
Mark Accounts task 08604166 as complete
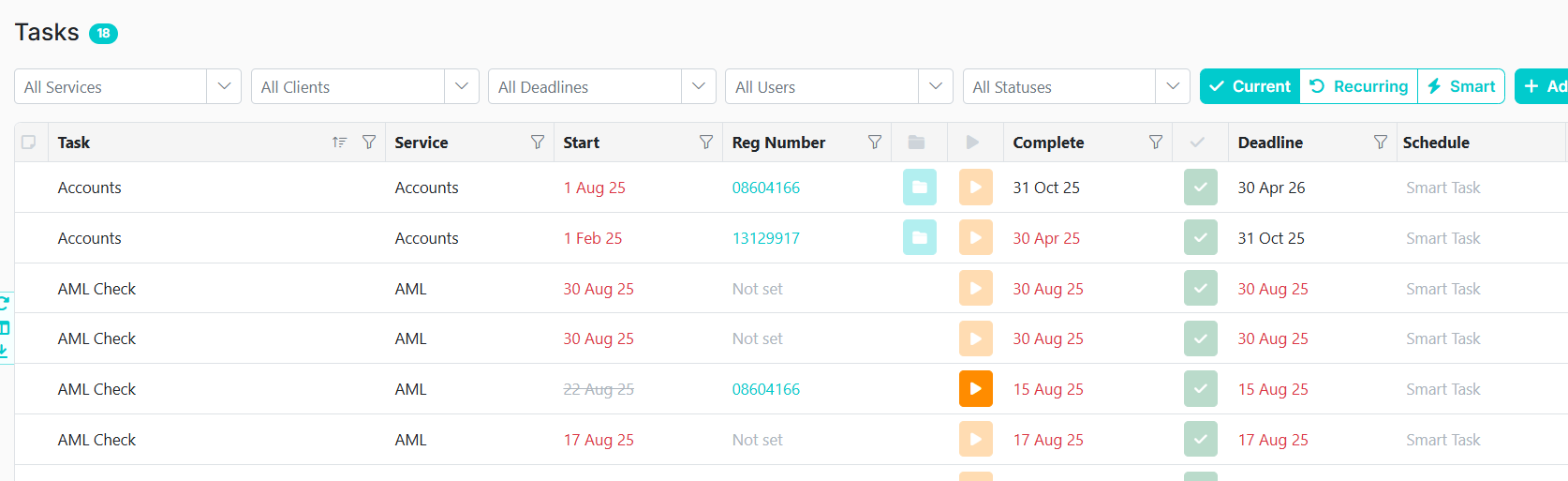(1201, 188)
